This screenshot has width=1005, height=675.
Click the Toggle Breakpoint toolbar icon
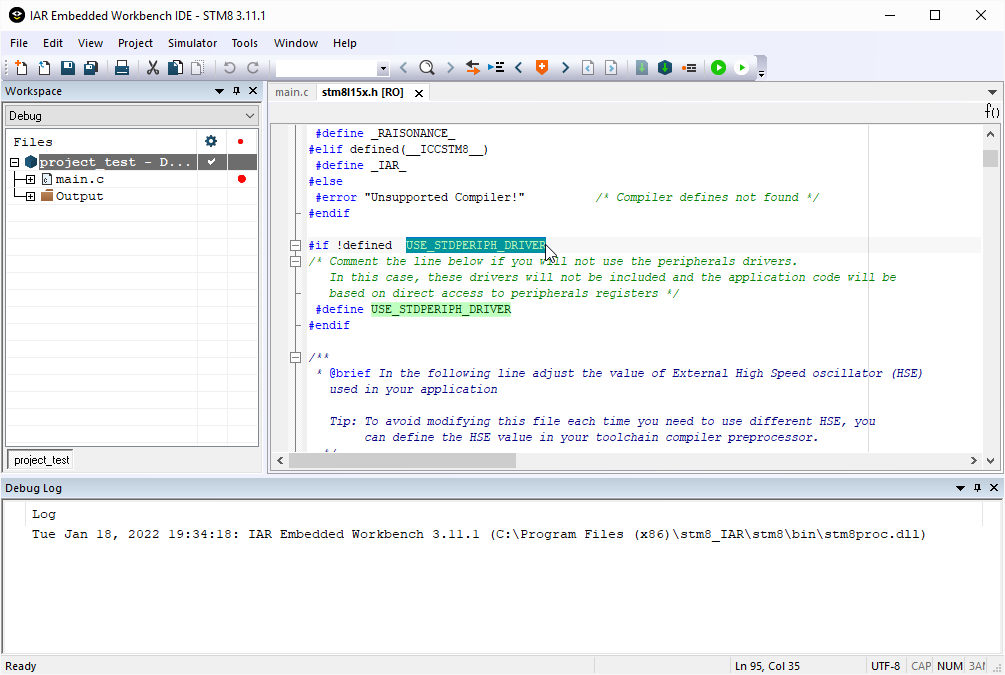(x=689, y=67)
